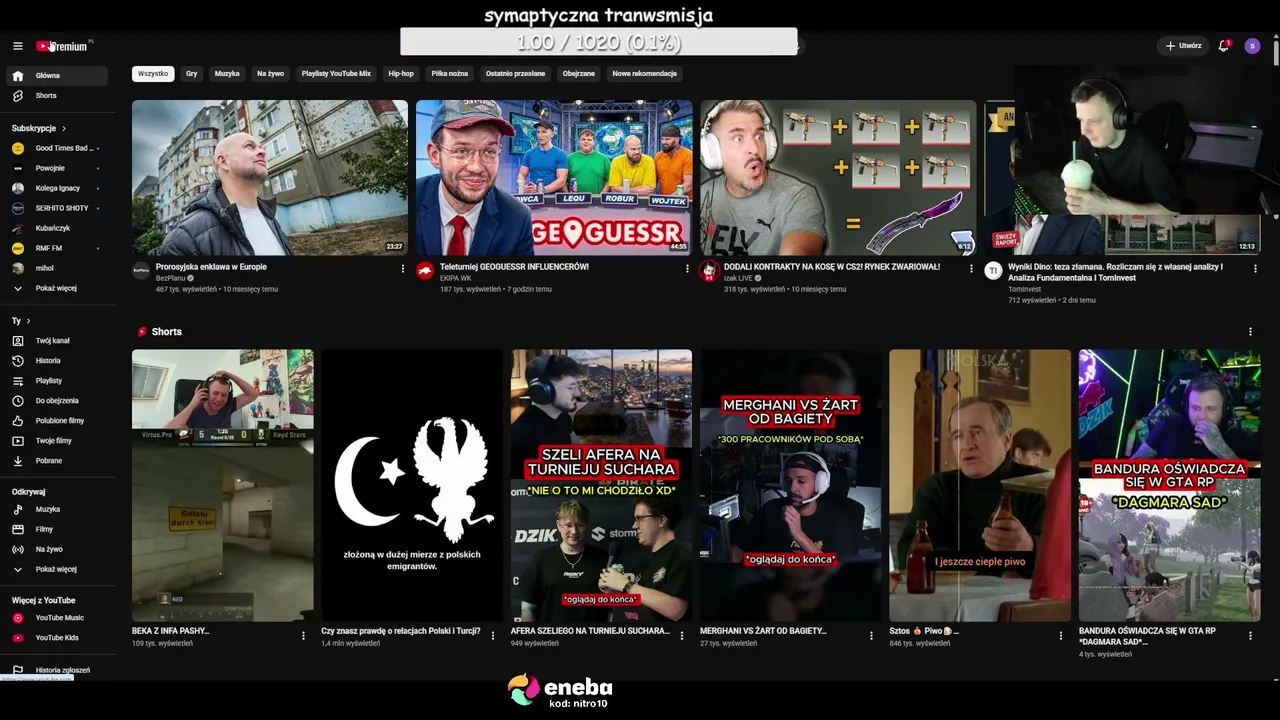Open options for MERGHANI VS ŻART short
This screenshot has height=720, width=1280.
coord(871,635)
